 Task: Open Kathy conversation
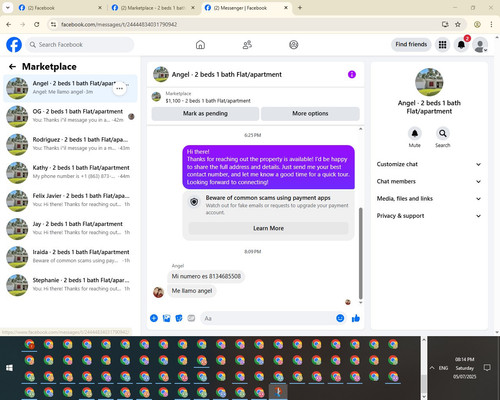pyautogui.click(x=70, y=173)
